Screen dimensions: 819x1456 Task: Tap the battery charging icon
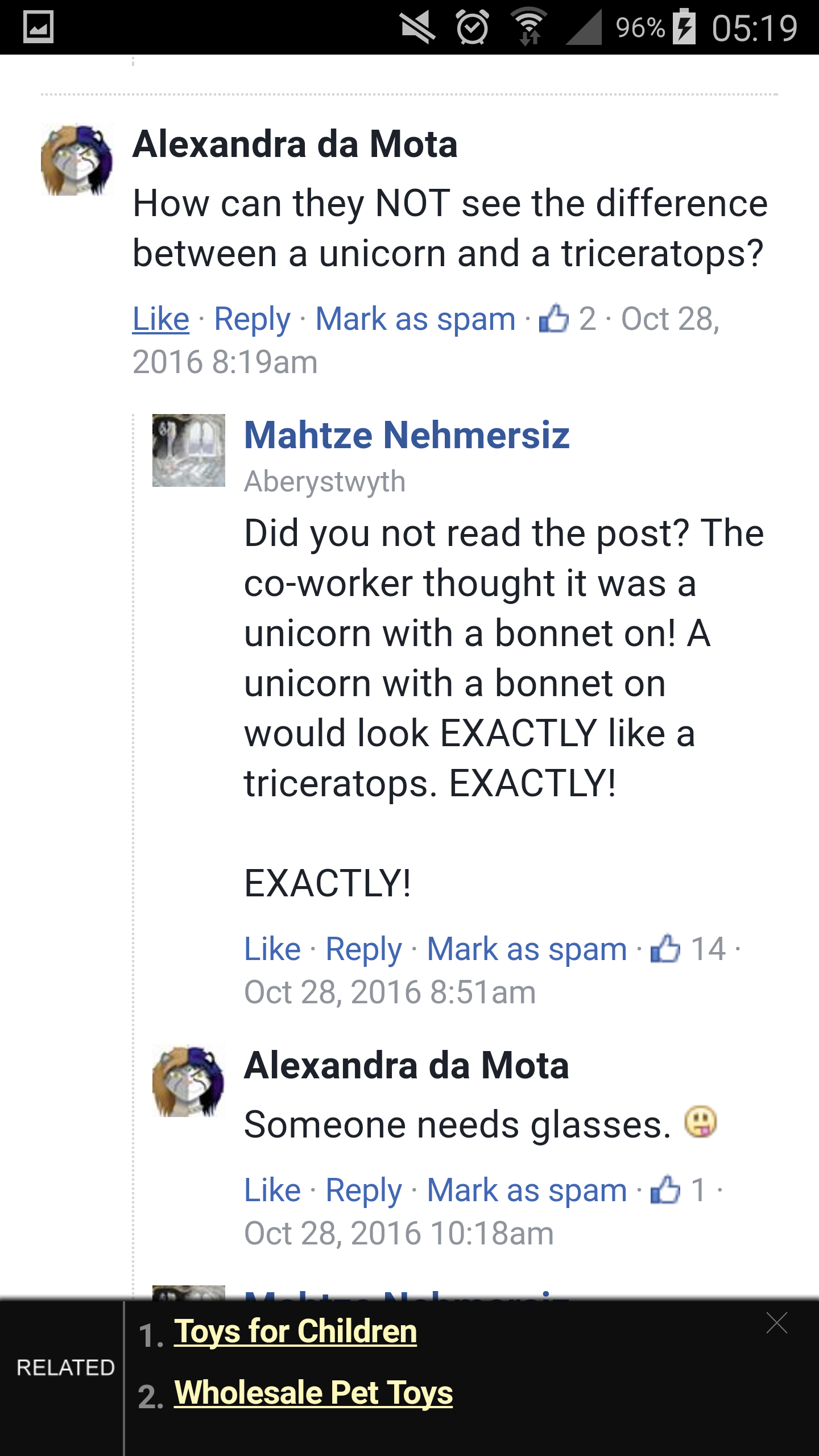point(684,27)
